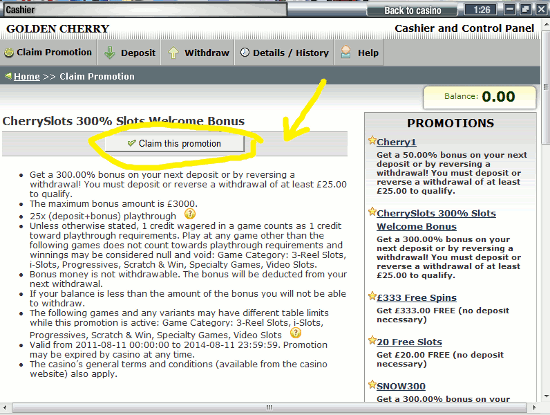Click the vertical scrollbar thumb

pos(546,87)
